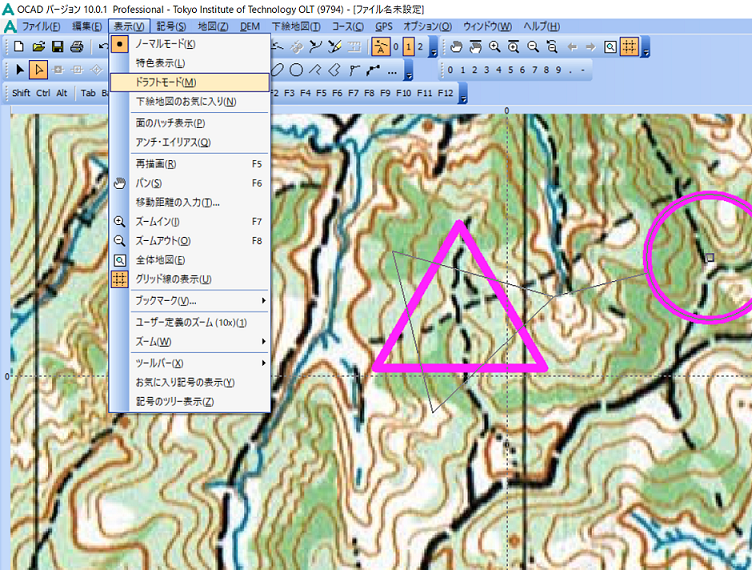
Task: Click the New file icon
Action: click(x=19, y=47)
